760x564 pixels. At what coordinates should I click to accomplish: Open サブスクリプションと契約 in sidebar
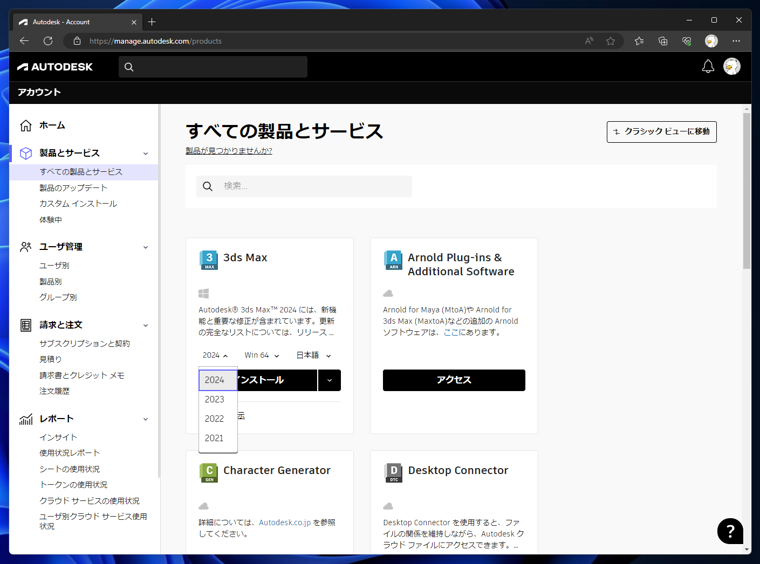(x=84, y=344)
